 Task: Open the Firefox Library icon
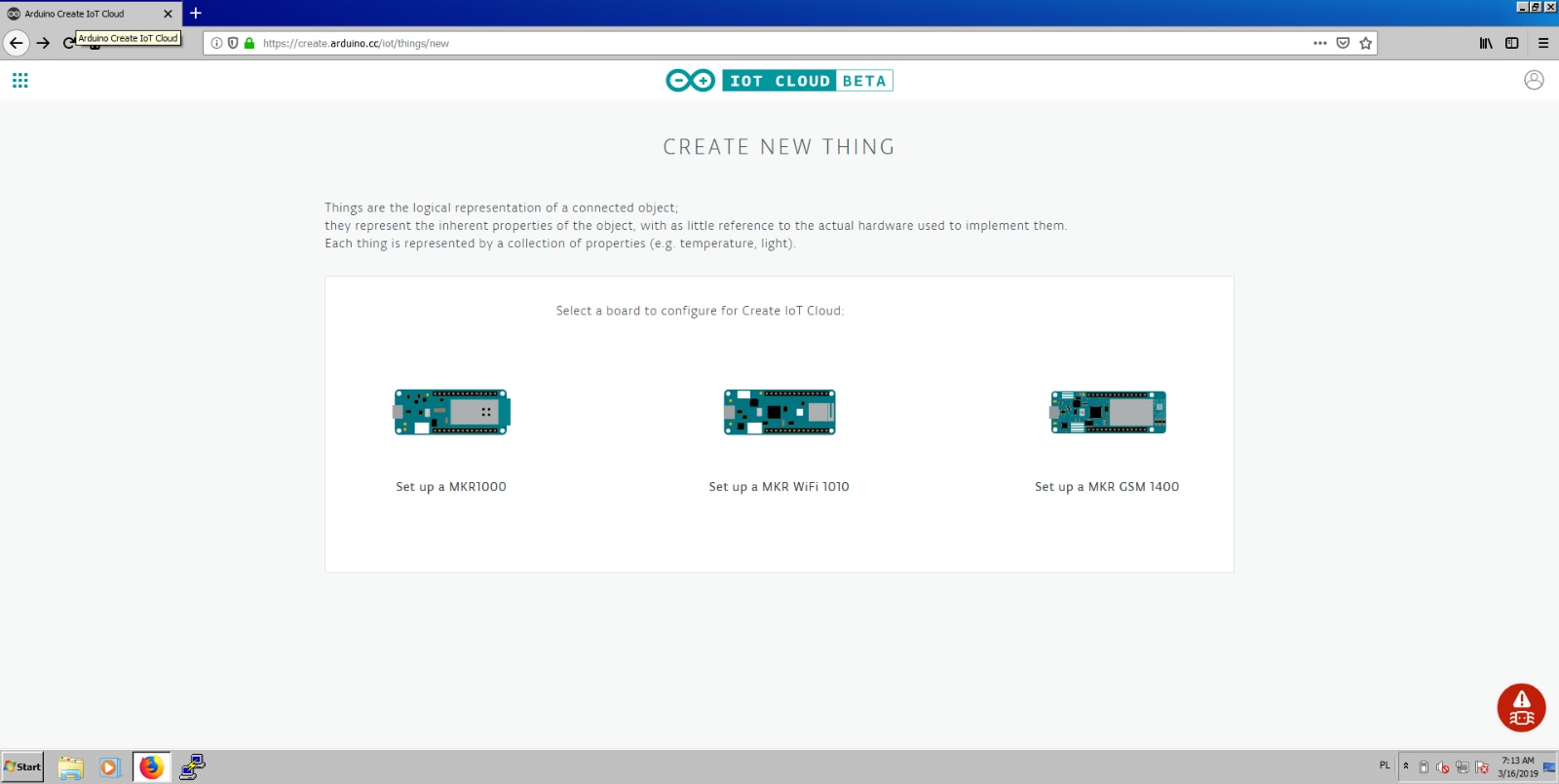point(1486,43)
